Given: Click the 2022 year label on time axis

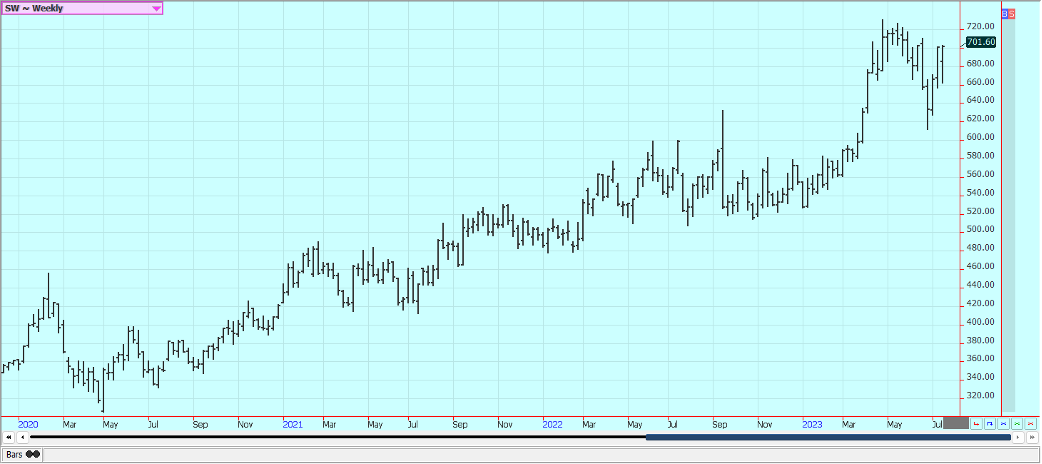Looking at the screenshot, I should pos(552,423).
